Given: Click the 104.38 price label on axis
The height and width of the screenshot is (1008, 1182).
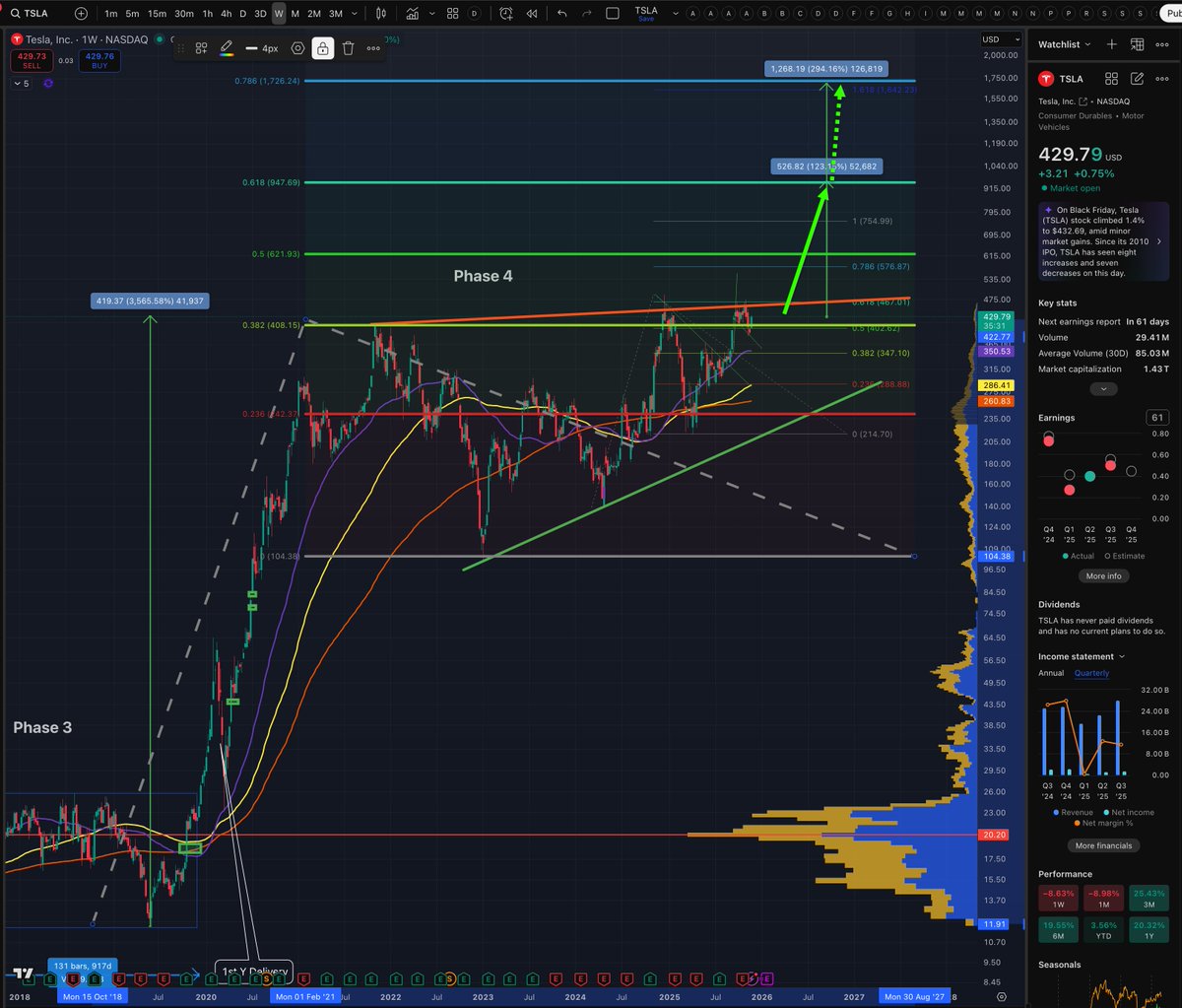Looking at the screenshot, I should [993, 557].
